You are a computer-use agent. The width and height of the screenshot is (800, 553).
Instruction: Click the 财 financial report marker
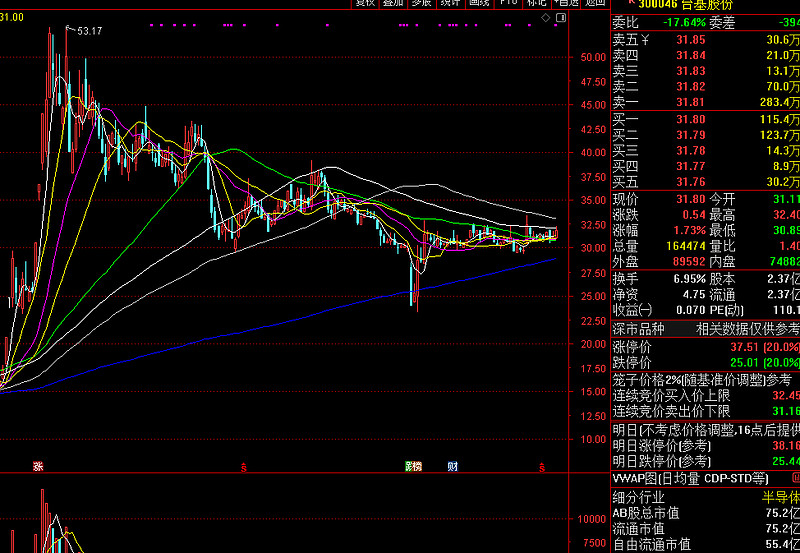[453, 466]
